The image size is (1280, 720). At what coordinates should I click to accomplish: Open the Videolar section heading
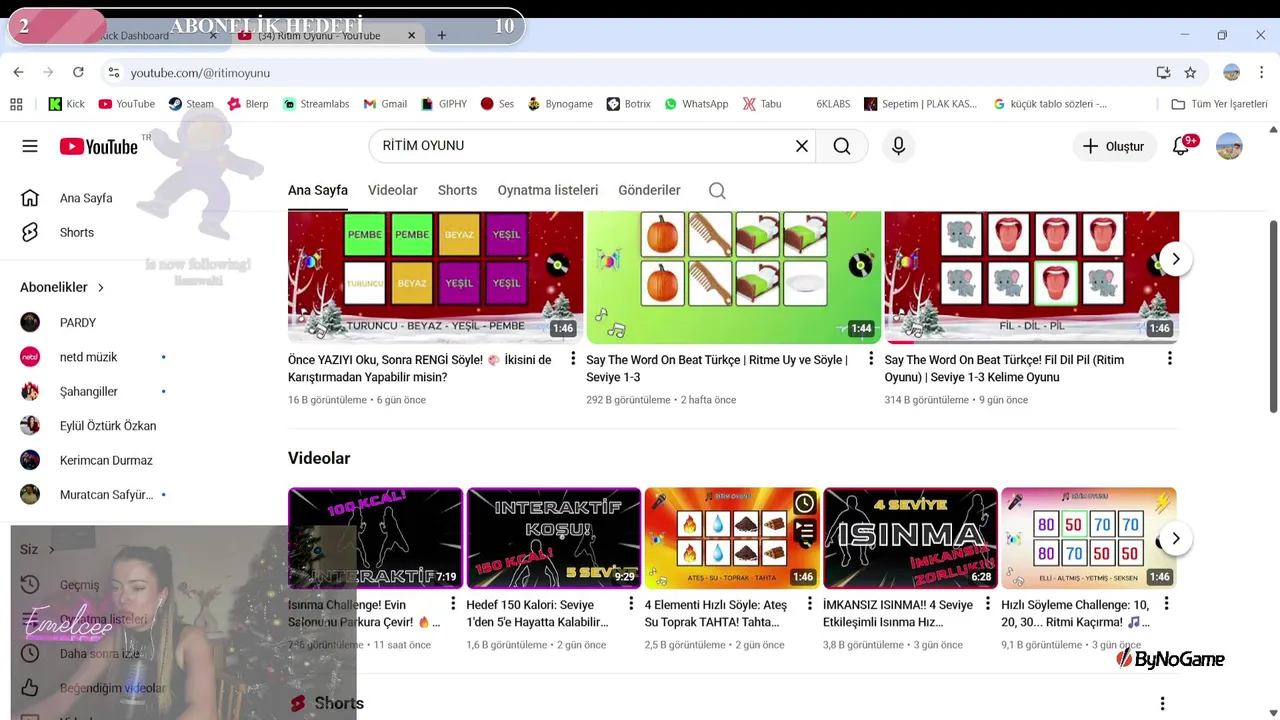pos(319,458)
